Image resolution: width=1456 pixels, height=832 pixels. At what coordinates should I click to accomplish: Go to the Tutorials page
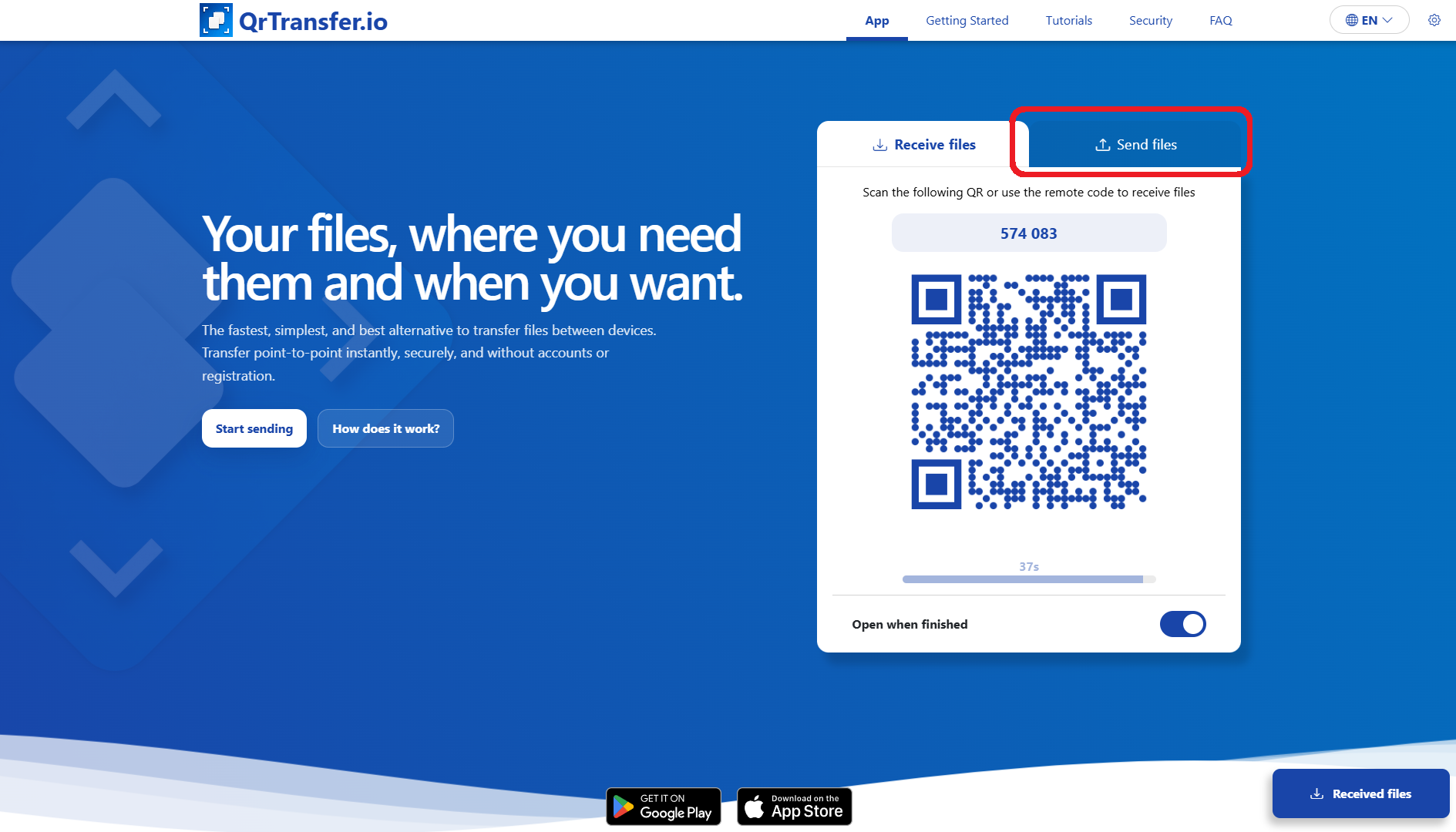[x=1068, y=20]
